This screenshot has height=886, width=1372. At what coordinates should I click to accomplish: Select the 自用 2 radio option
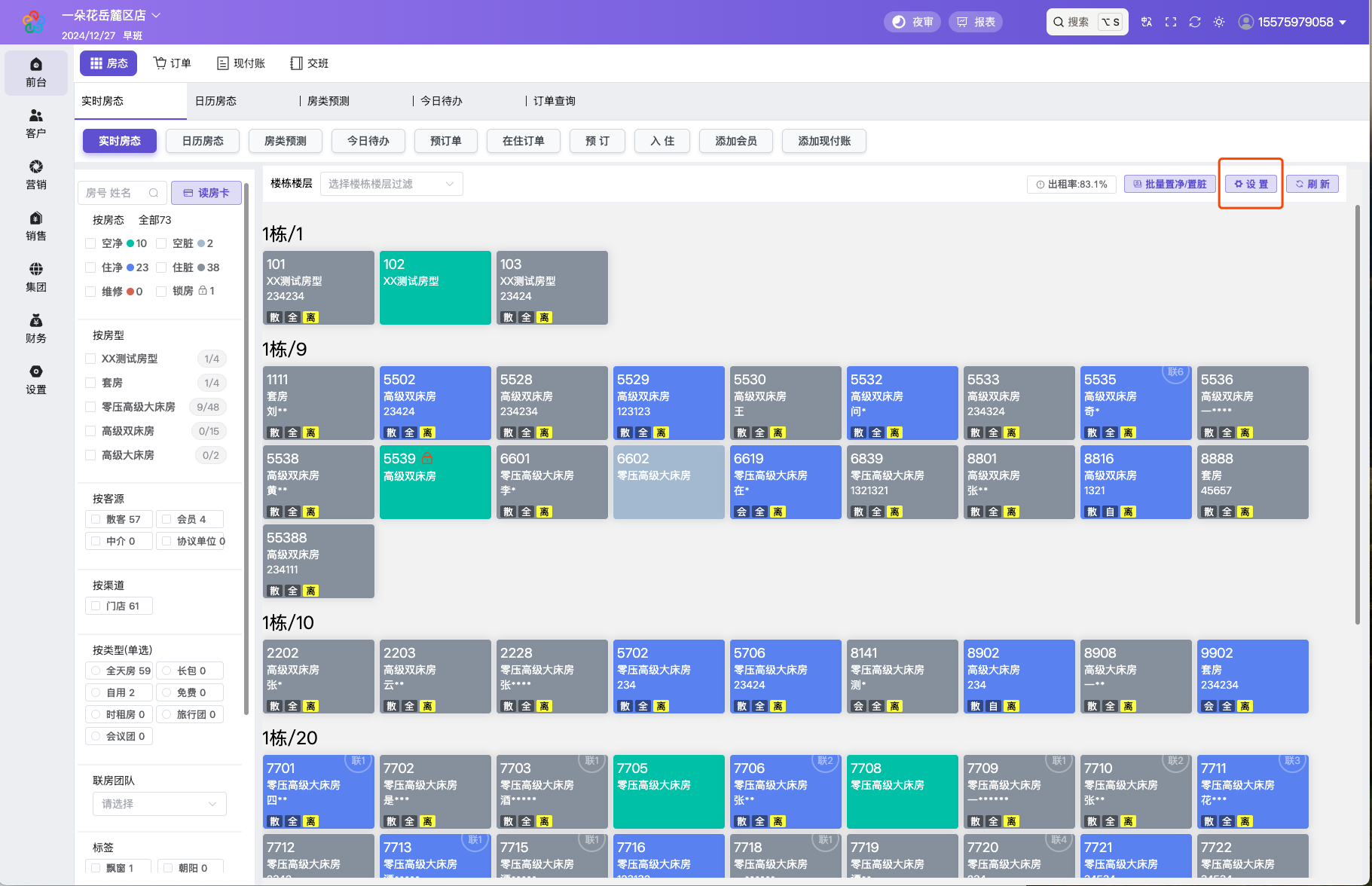pyautogui.click(x=96, y=692)
